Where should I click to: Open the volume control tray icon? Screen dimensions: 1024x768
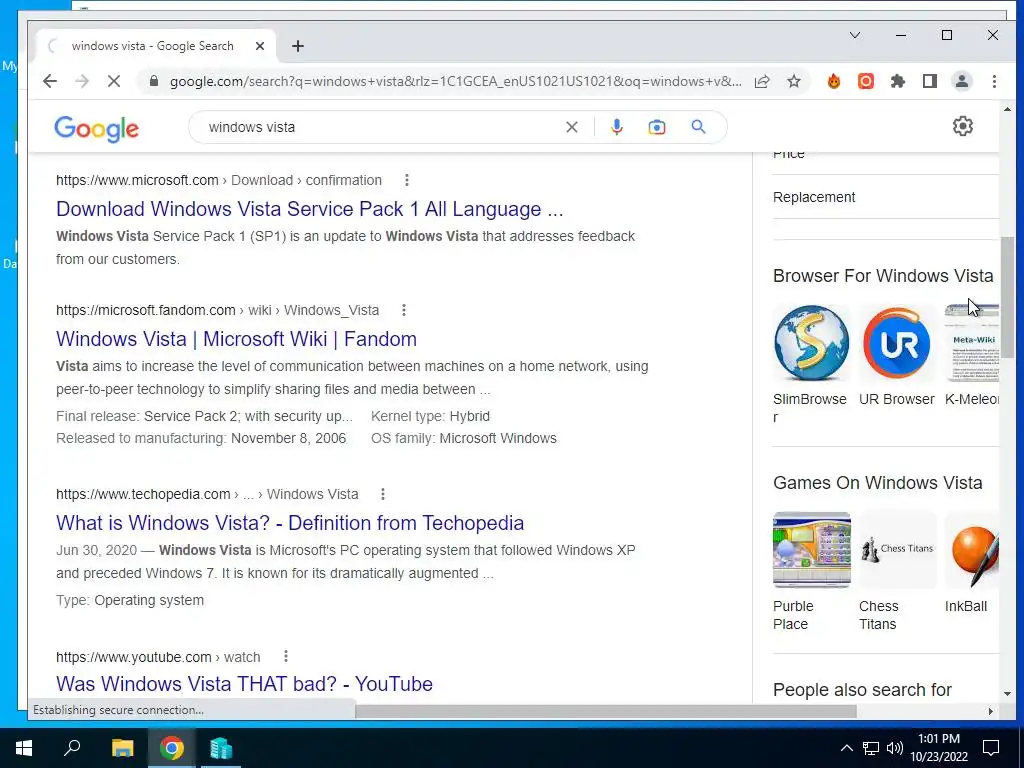(x=895, y=748)
